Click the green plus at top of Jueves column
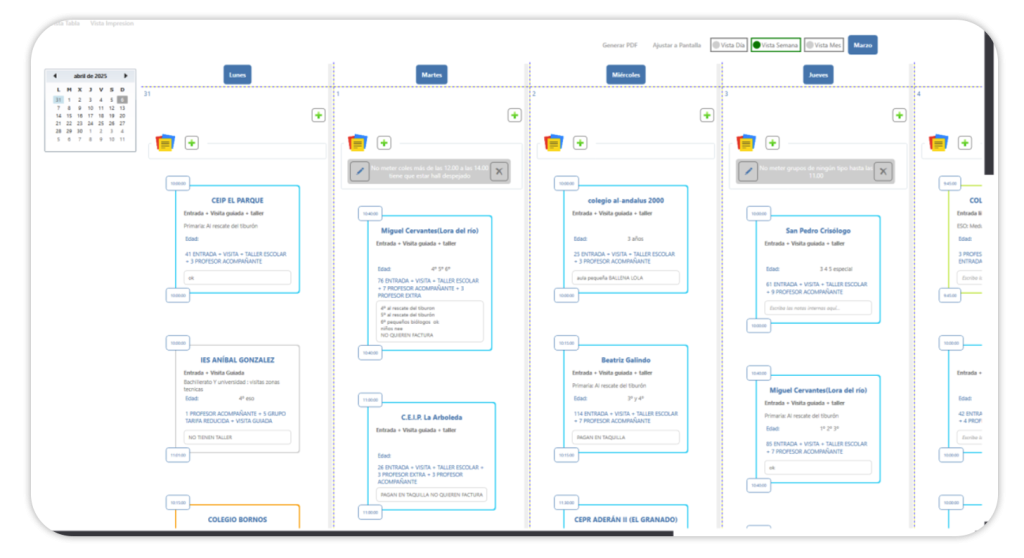This screenshot has width=1024, height=558. (899, 116)
